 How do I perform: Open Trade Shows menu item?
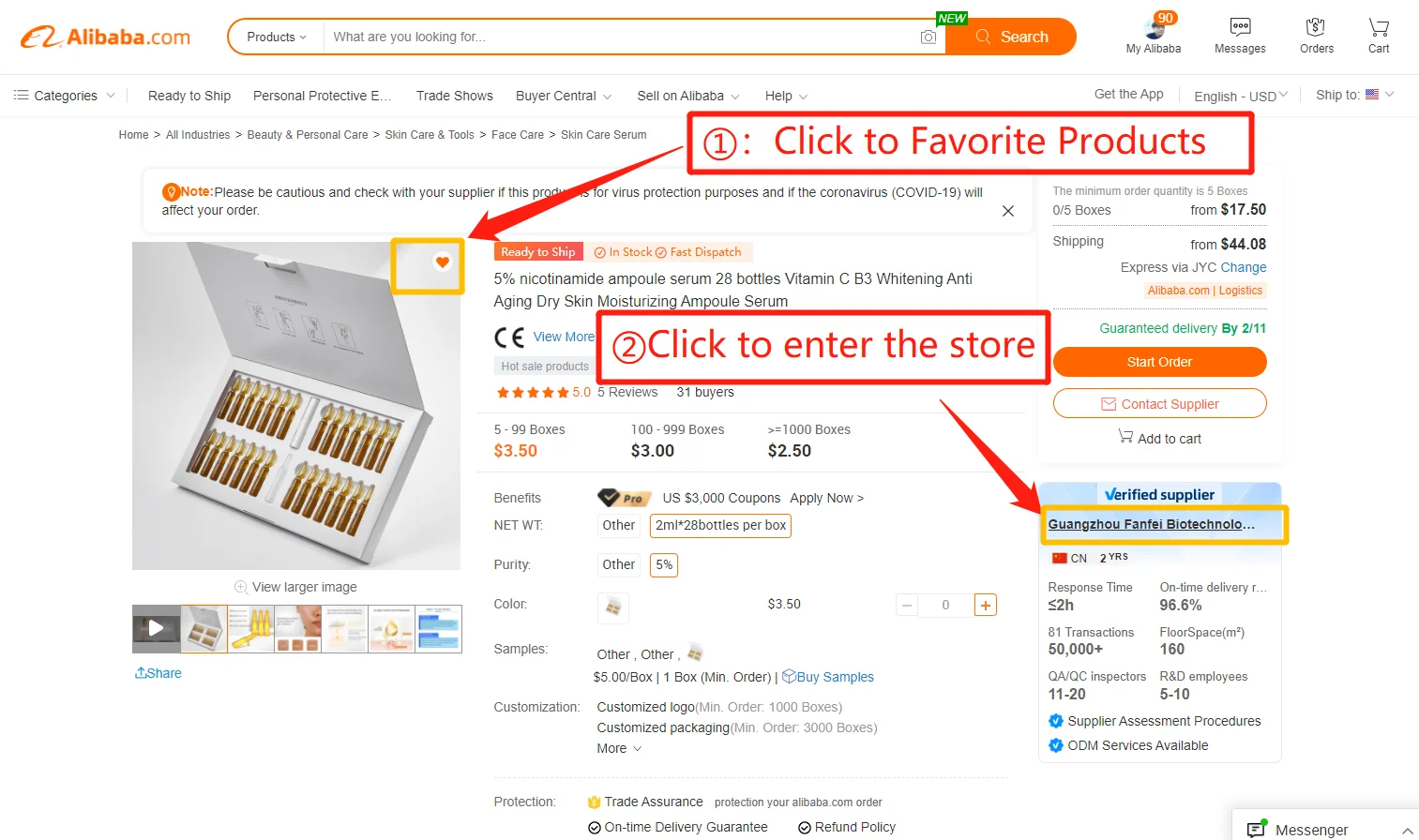point(455,96)
